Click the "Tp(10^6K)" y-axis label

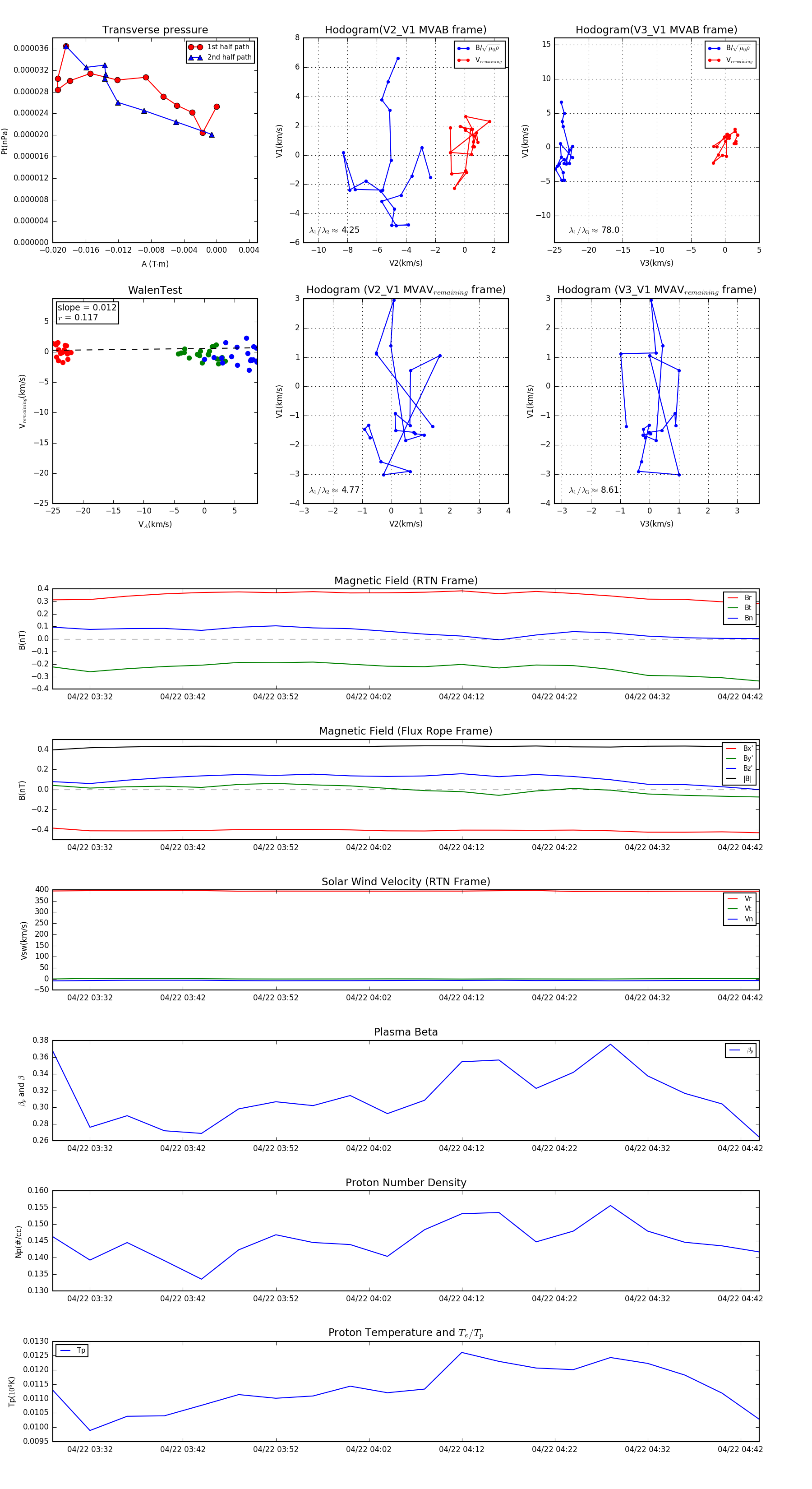[x=12, y=1392]
